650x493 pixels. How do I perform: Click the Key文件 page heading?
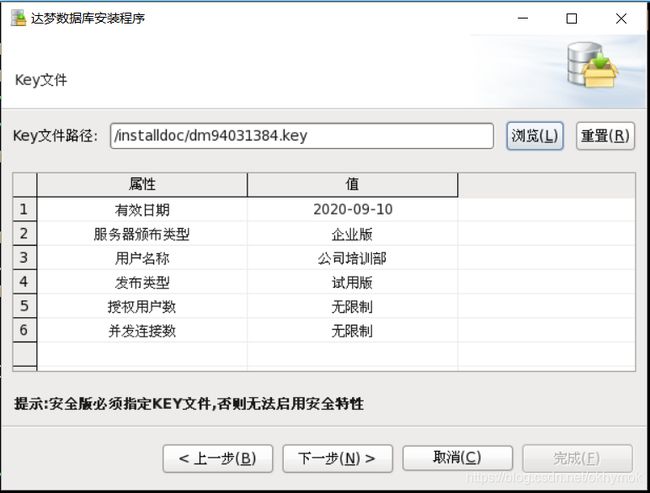[x=41, y=80]
